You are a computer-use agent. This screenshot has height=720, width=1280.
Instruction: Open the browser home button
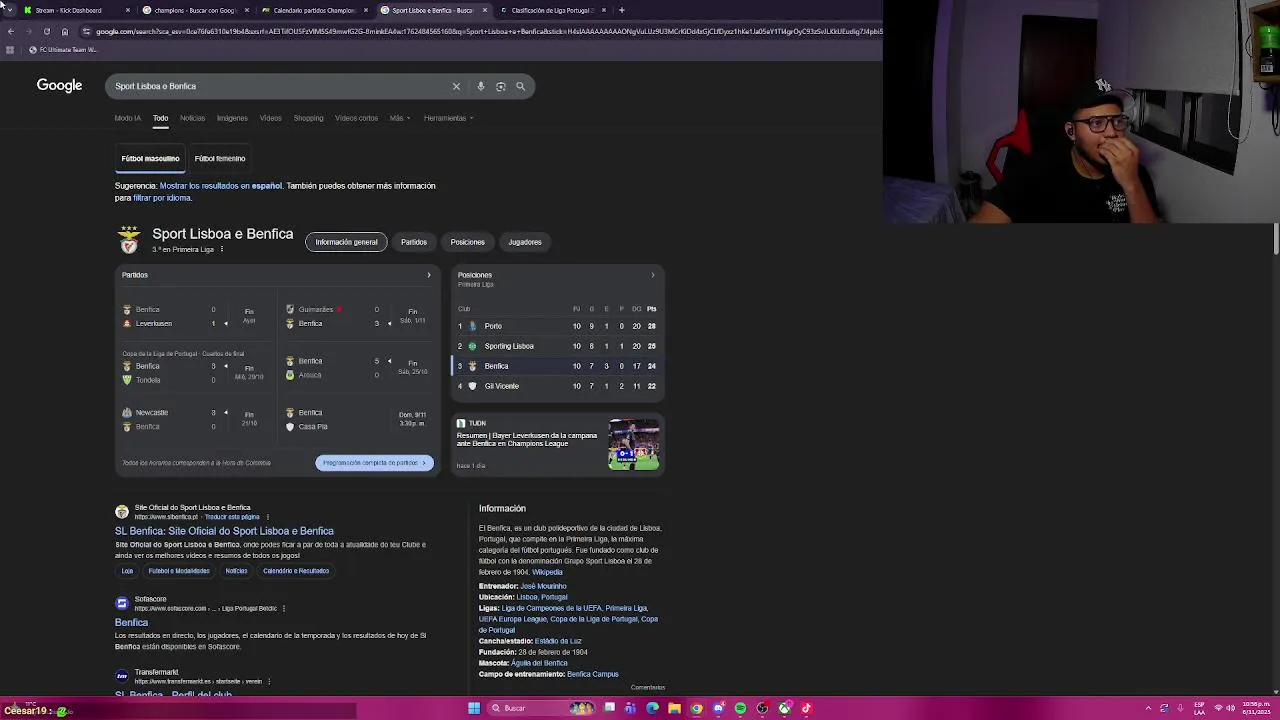coord(65,31)
